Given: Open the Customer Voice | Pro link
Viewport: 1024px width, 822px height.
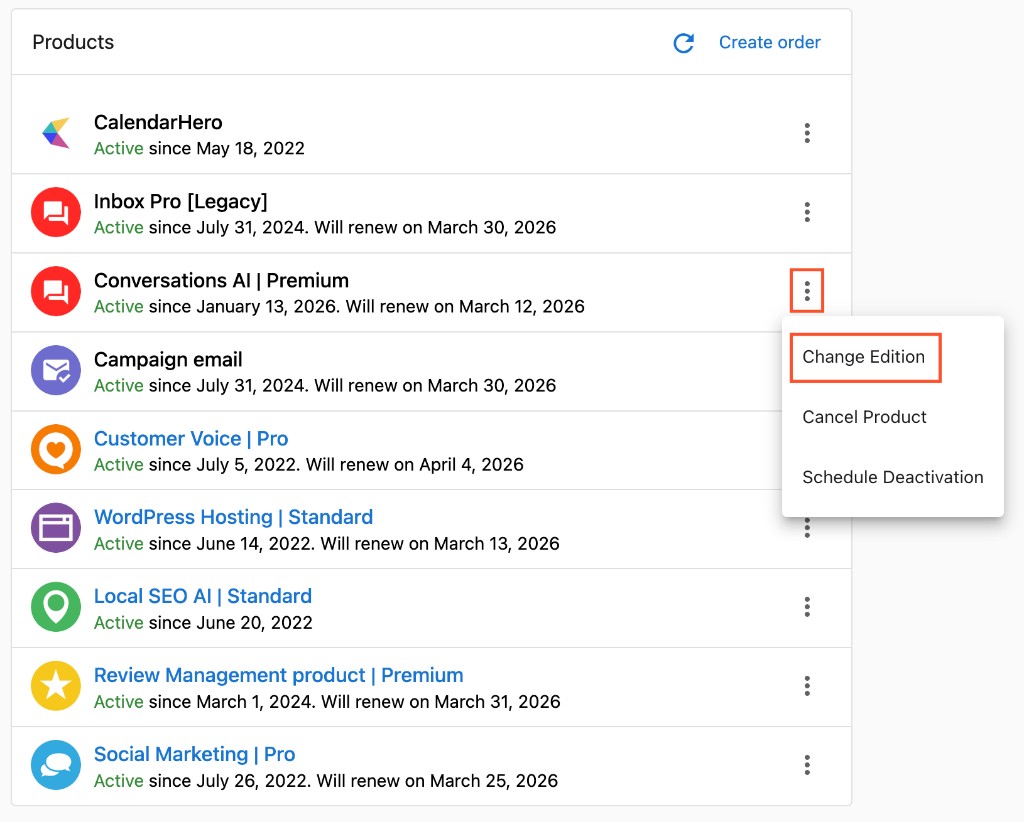Looking at the screenshot, I should click(191, 439).
